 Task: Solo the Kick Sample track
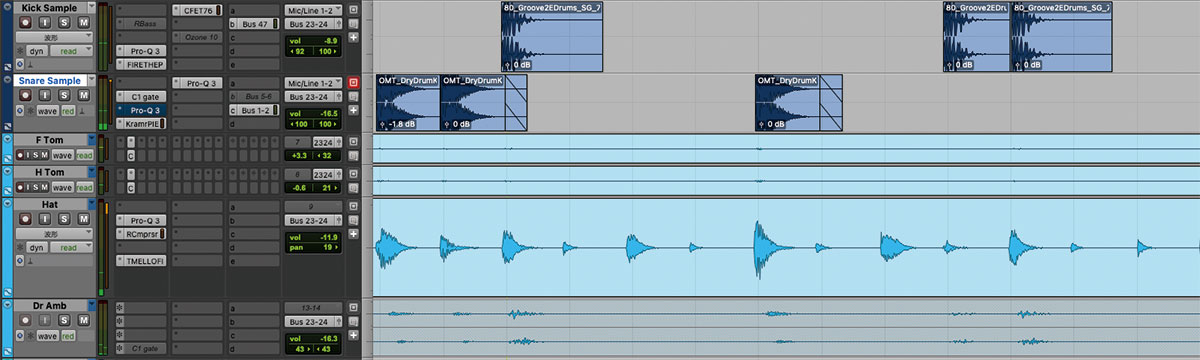tap(64, 22)
